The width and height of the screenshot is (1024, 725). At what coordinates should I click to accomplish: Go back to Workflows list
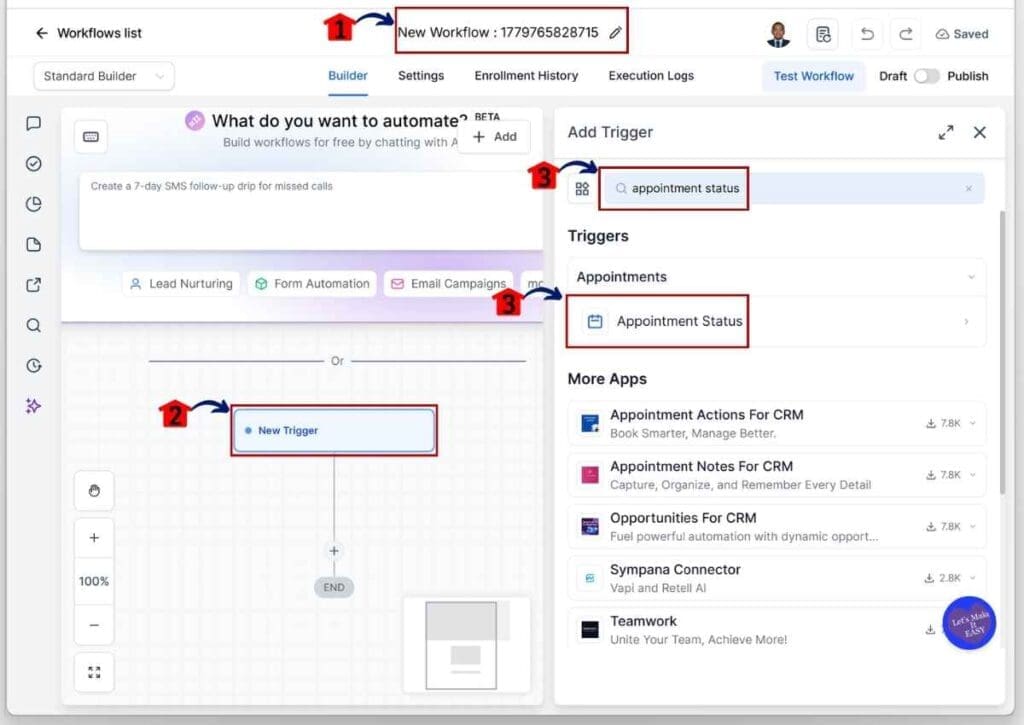tap(88, 33)
